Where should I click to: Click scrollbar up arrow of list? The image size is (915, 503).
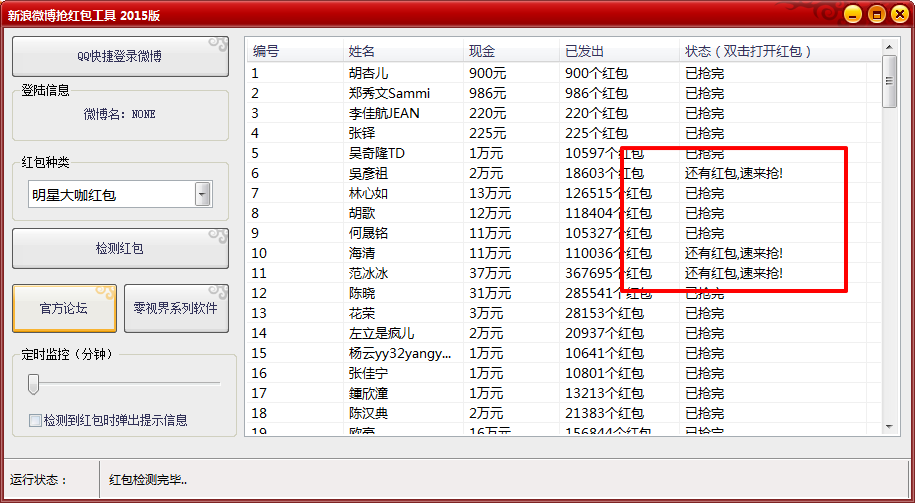[889, 47]
